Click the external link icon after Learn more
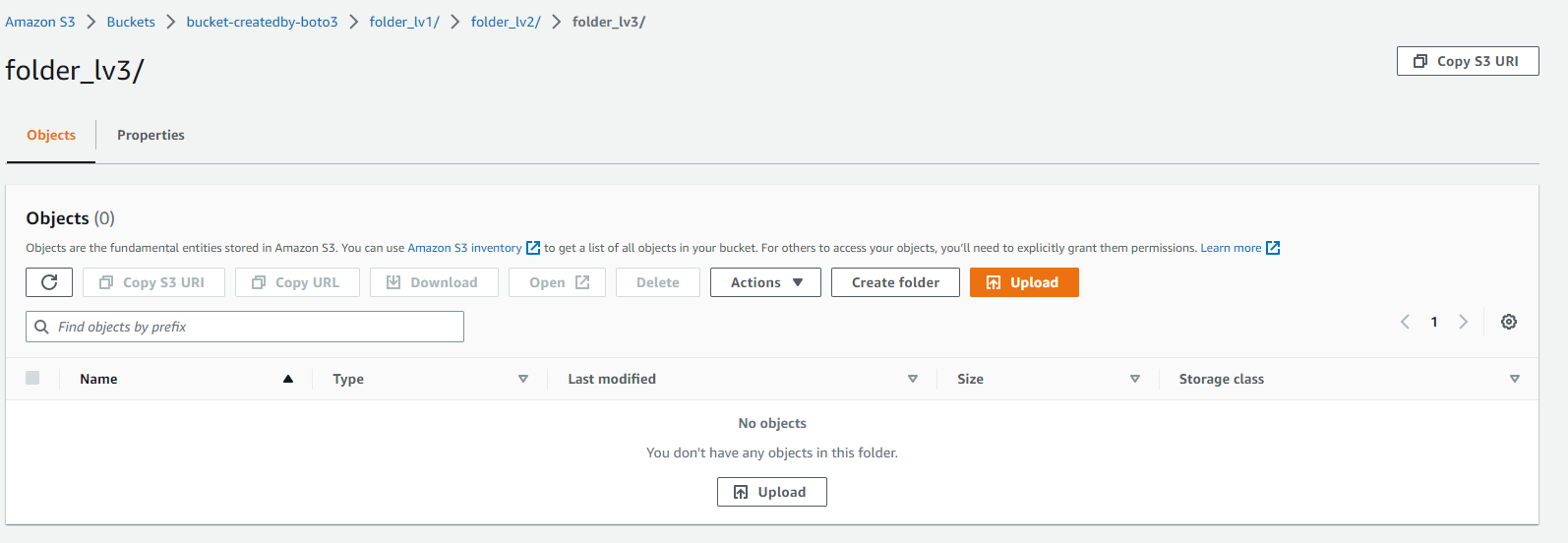The height and width of the screenshot is (543, 1568). (1273, 248)
